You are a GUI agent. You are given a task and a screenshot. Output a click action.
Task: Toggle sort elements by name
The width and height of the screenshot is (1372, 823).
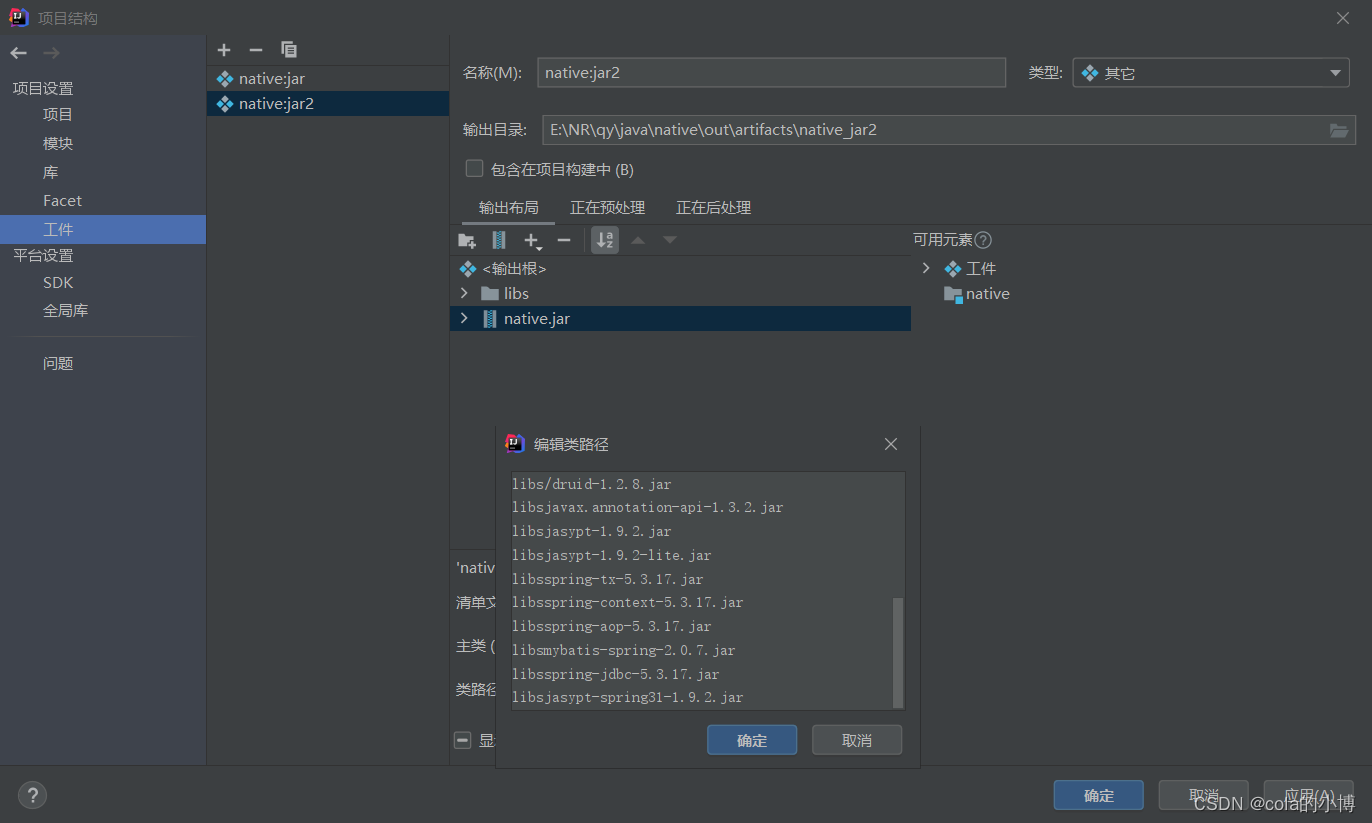[605, 240]
